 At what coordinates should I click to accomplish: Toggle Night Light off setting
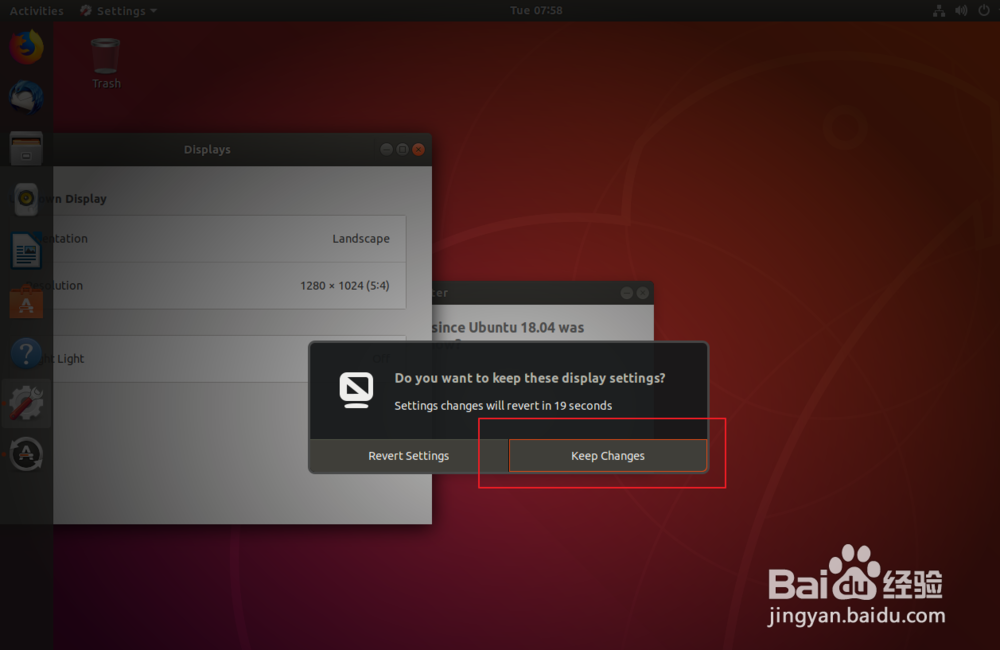(x=380, y=358)
